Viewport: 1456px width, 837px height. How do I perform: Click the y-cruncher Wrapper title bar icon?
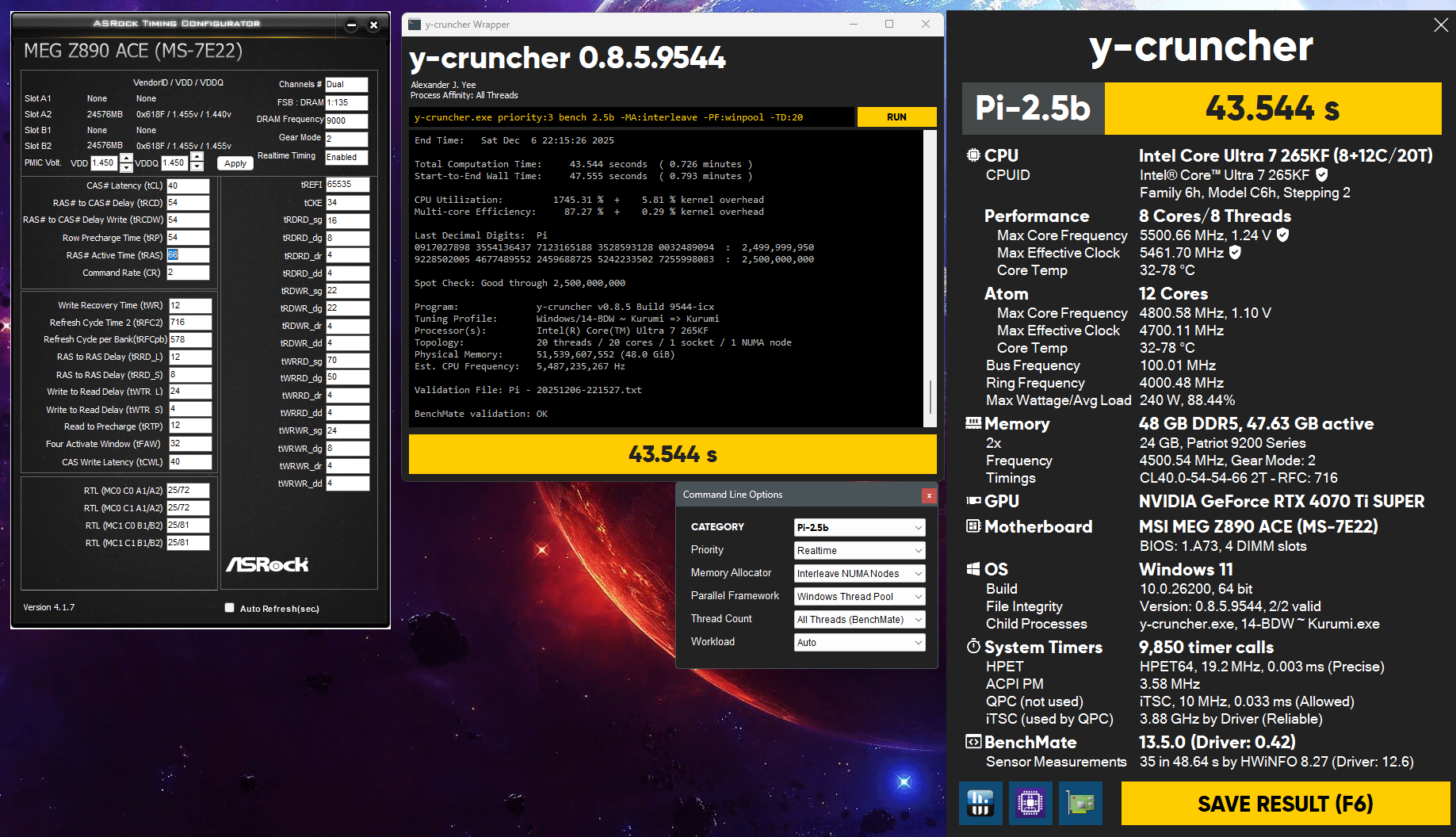click(415, 25)
